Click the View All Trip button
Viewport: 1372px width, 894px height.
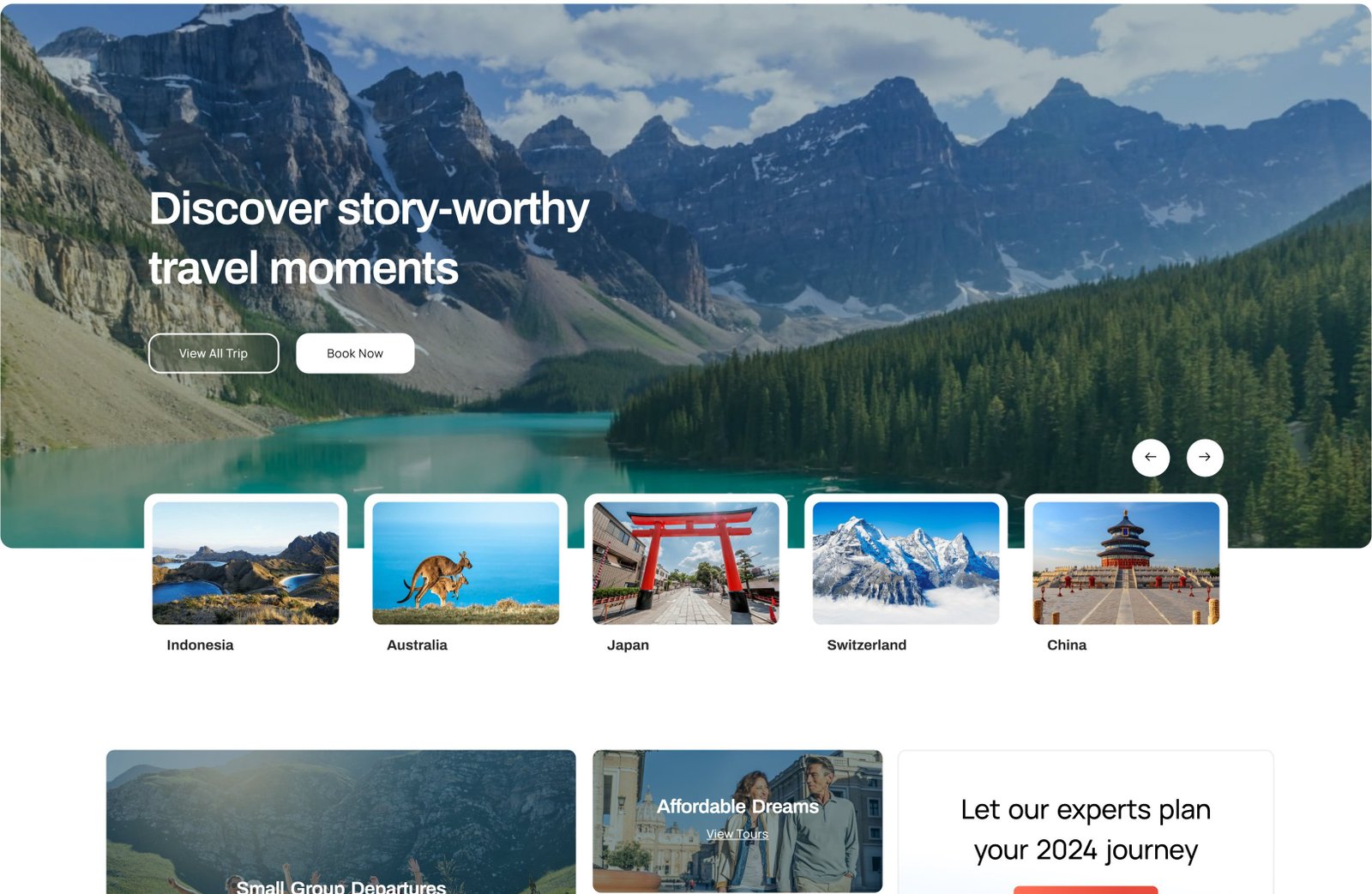pyautogui.click(x=214, y=353)
